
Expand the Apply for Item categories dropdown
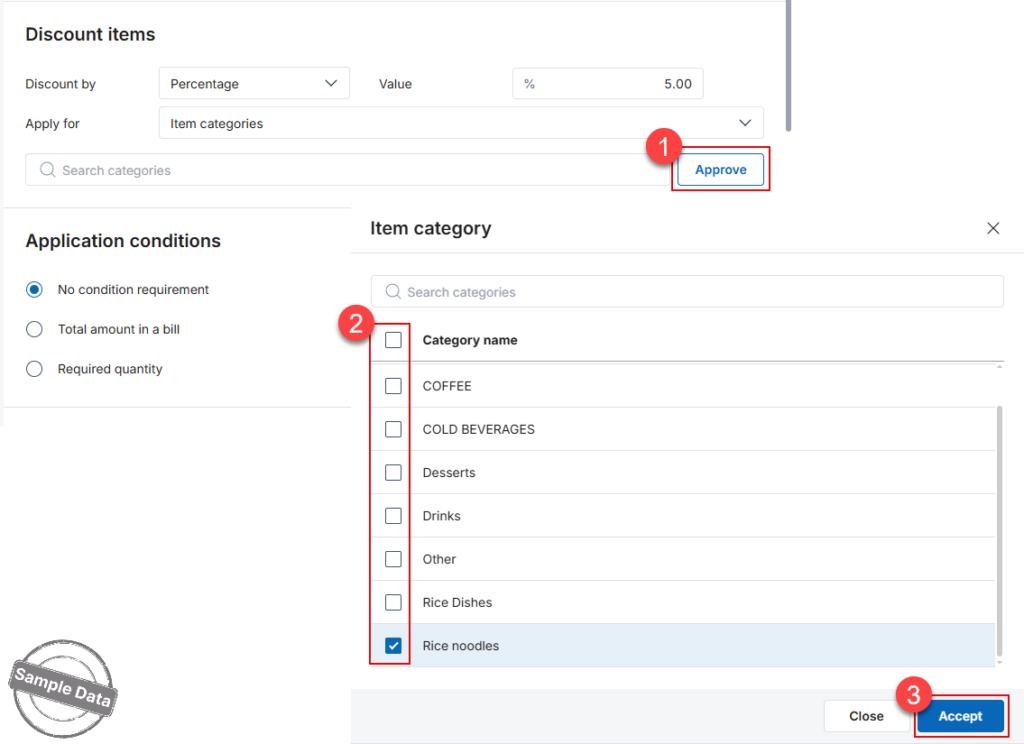click(x=461, y=123)
